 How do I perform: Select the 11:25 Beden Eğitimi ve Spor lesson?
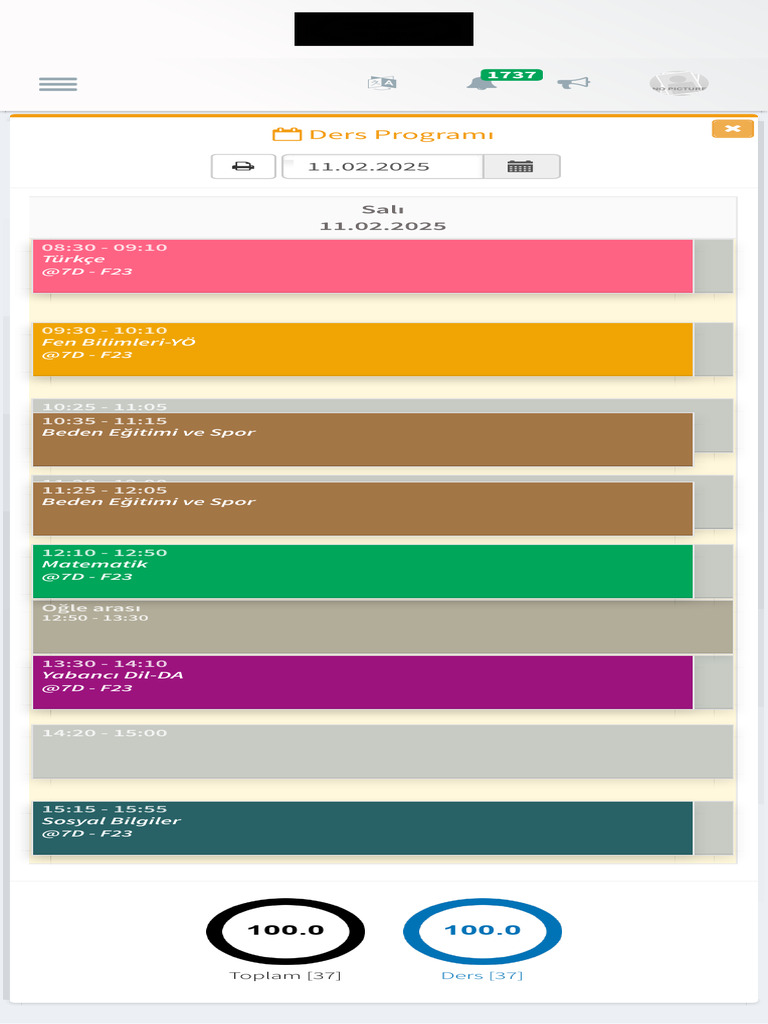pyautogui.click(x=362, y=509)
